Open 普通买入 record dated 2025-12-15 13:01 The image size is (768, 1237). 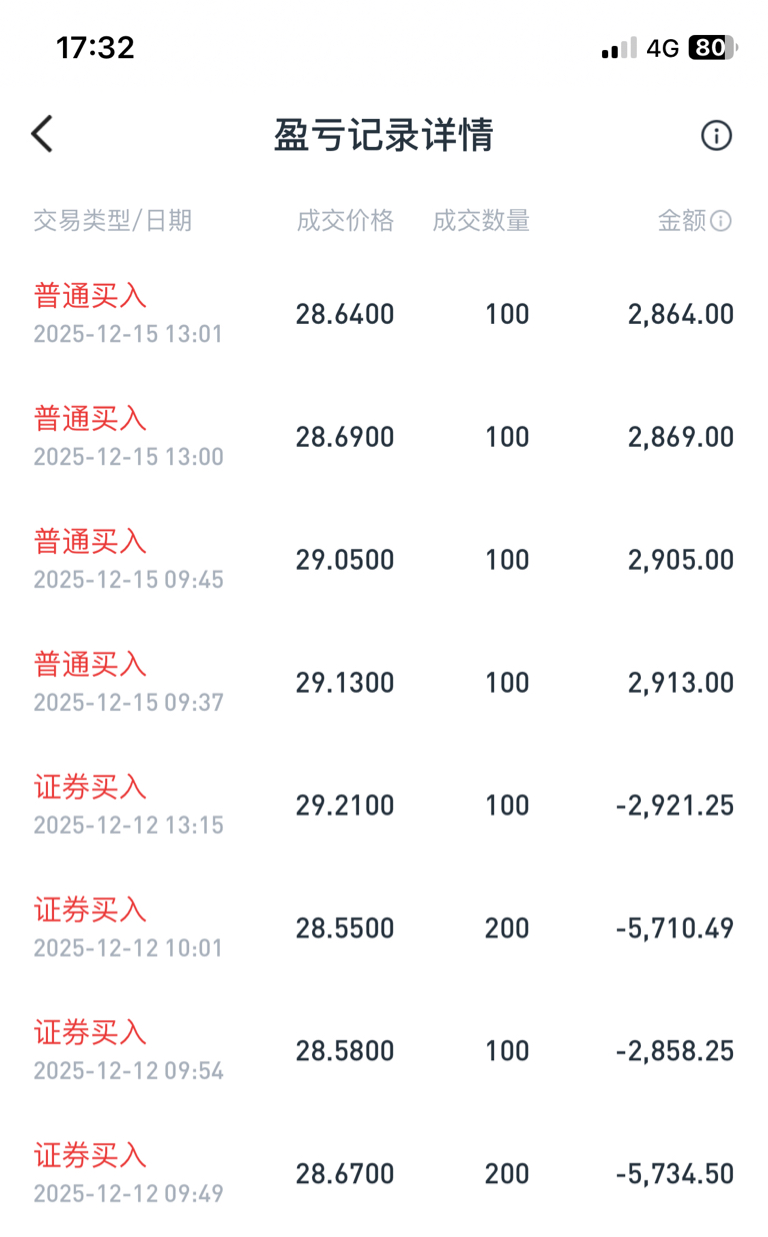click(384, 314)
